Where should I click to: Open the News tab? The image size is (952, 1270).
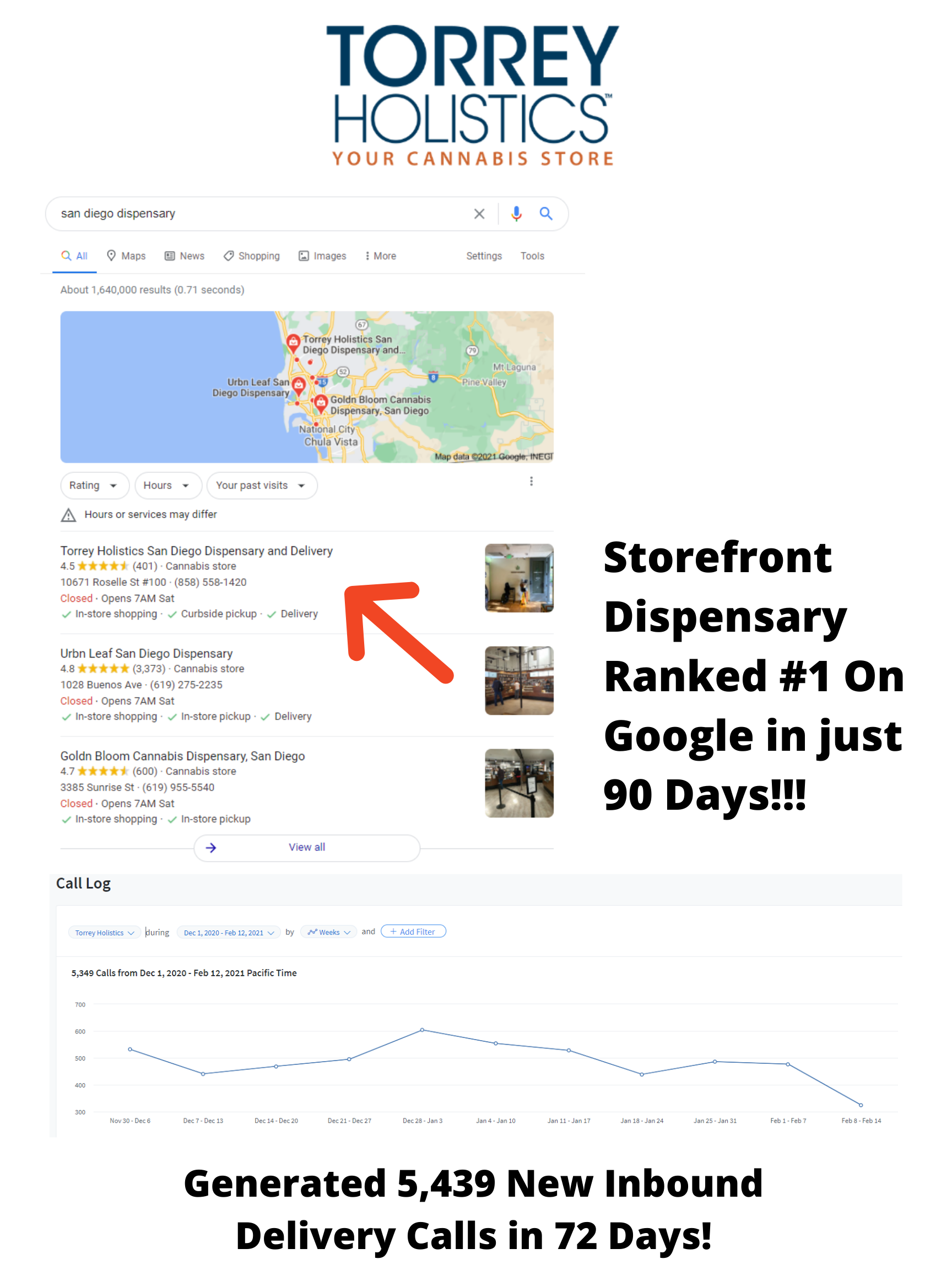[185, 256]
